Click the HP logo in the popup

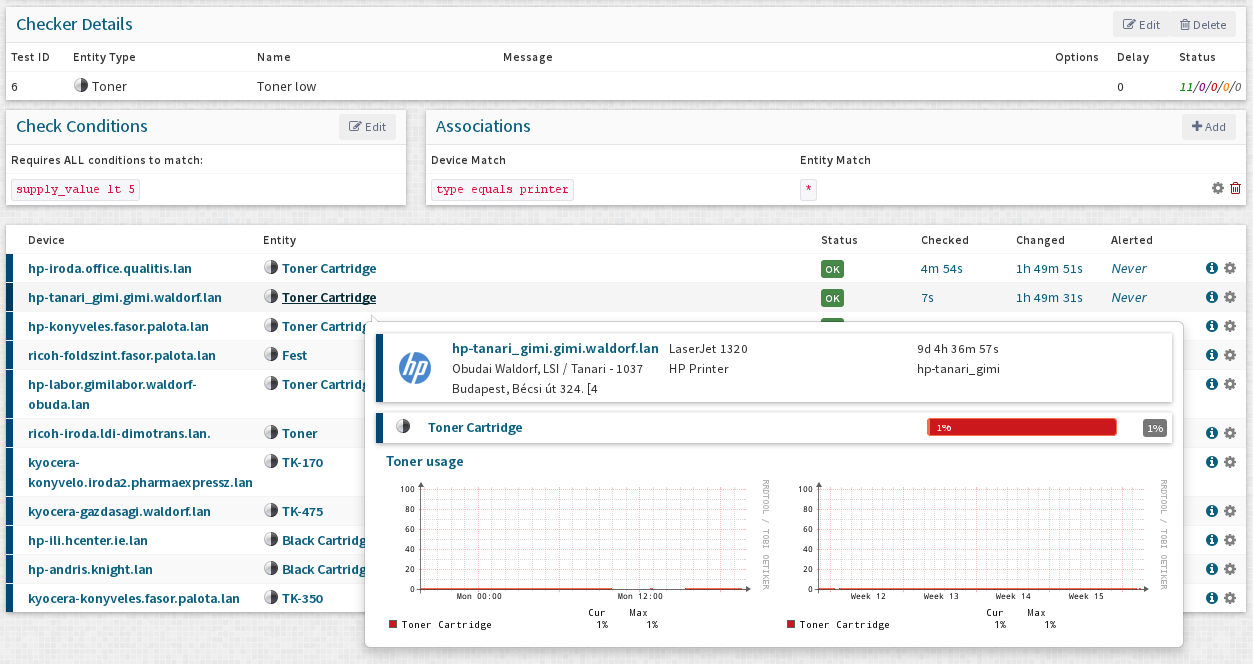(414, 368)
